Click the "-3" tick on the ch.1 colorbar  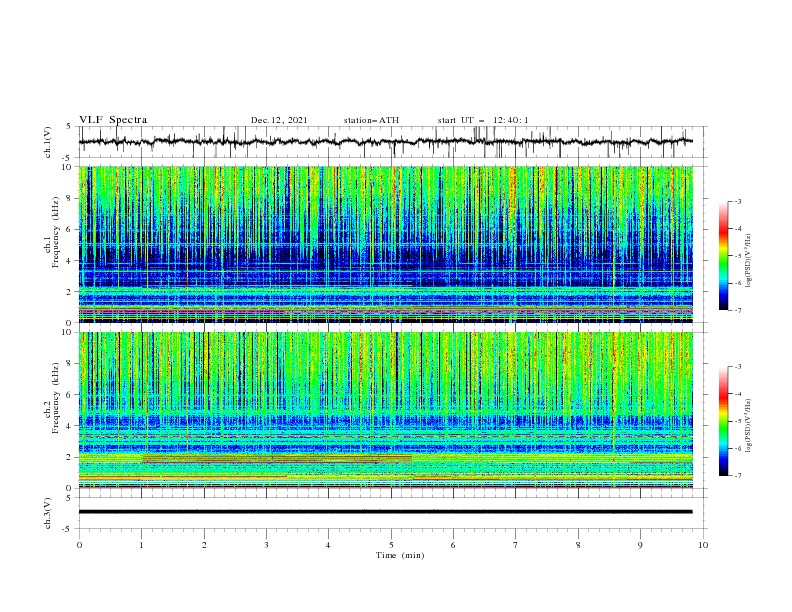point(738,201)
